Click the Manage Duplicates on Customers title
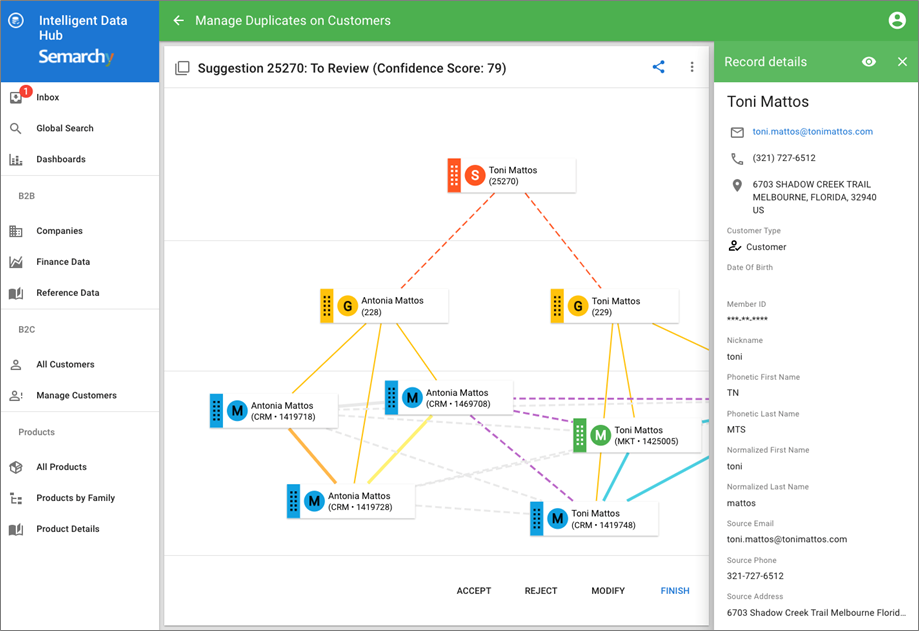Screen dimensions: 919x631 [x=292, y=21]
